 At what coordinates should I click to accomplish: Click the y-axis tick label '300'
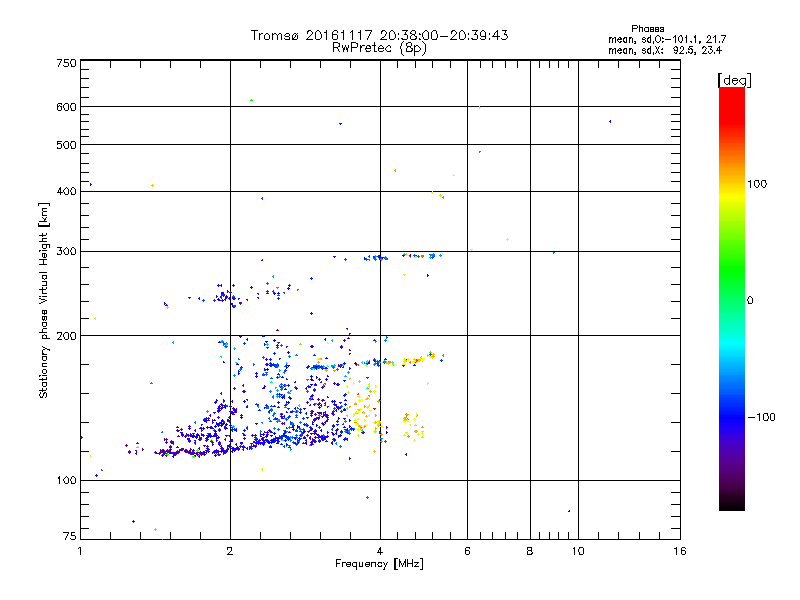(66, 251)
